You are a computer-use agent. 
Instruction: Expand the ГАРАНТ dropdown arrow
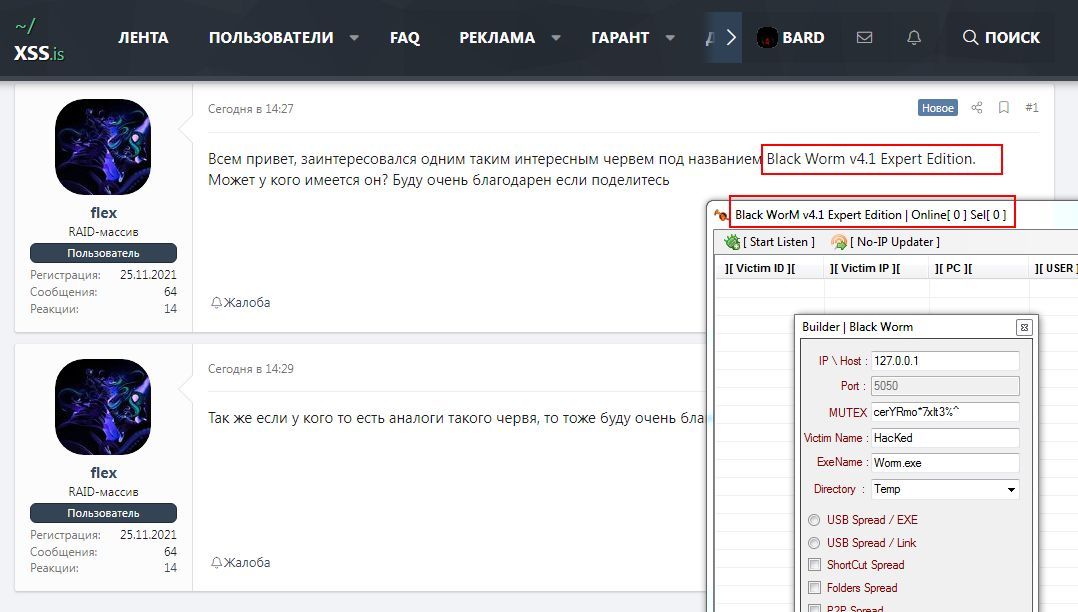click(670, 38)
